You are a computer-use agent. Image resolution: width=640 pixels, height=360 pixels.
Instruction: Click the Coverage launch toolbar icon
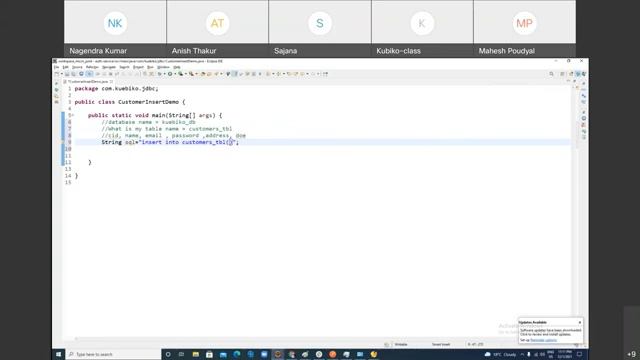180,74
